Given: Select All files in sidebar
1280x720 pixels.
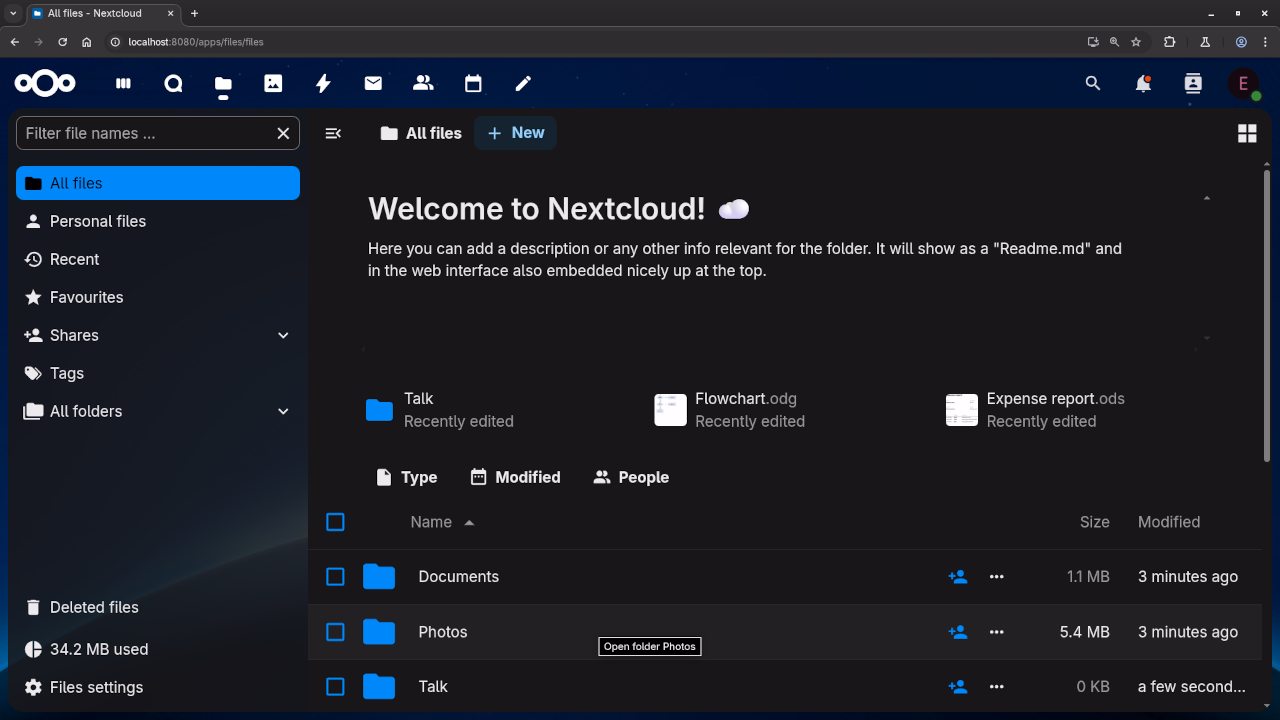Looking at the screenshot, I should [x=158, y=183].
